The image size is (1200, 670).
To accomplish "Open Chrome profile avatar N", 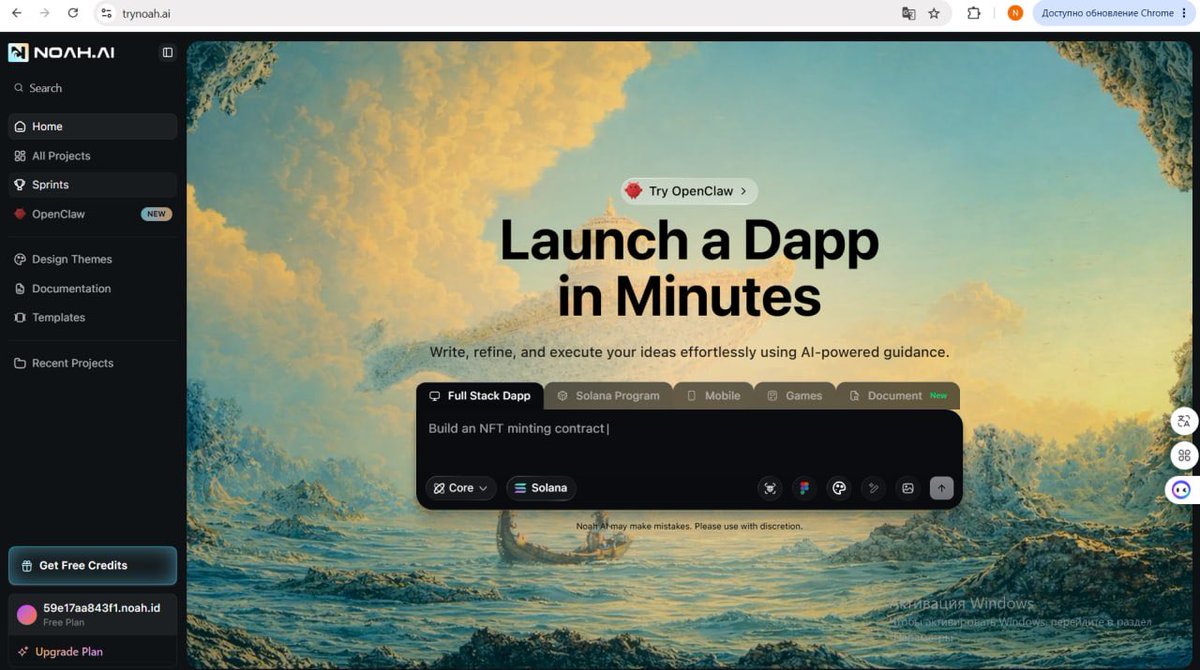I will pyautogui.click(x=1015, y=13).
